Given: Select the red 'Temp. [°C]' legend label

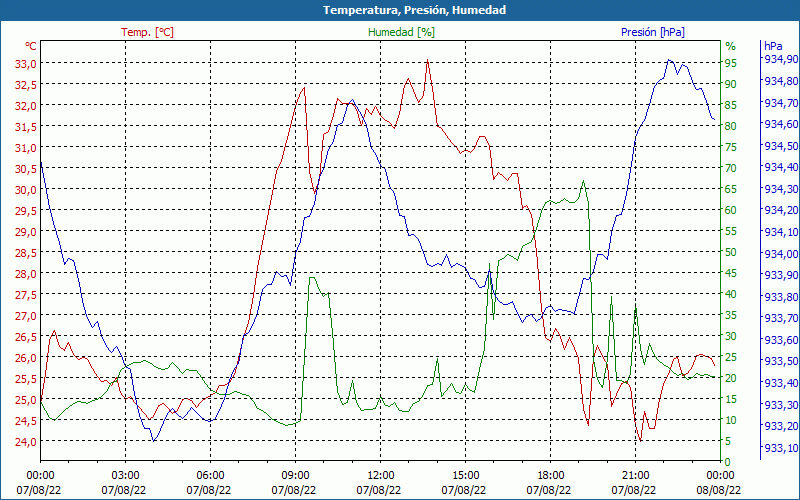Looking at the screenshot, I should coord(147,32).
